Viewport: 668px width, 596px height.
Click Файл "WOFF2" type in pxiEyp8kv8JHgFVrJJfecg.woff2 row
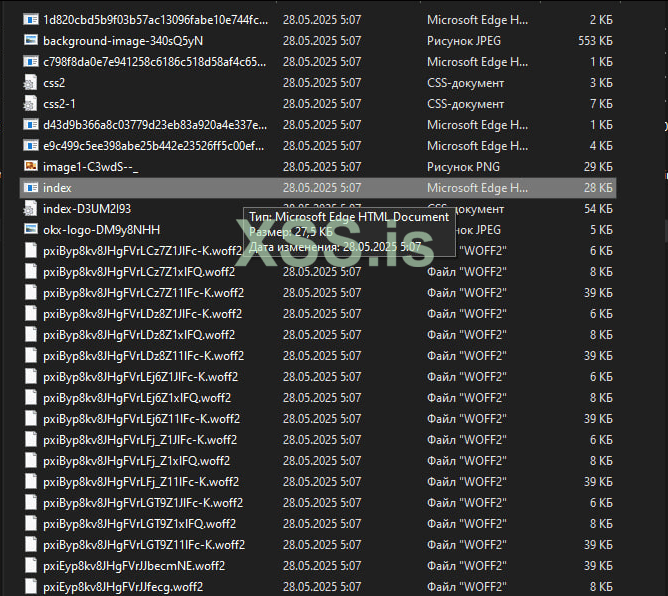(466, 587)
